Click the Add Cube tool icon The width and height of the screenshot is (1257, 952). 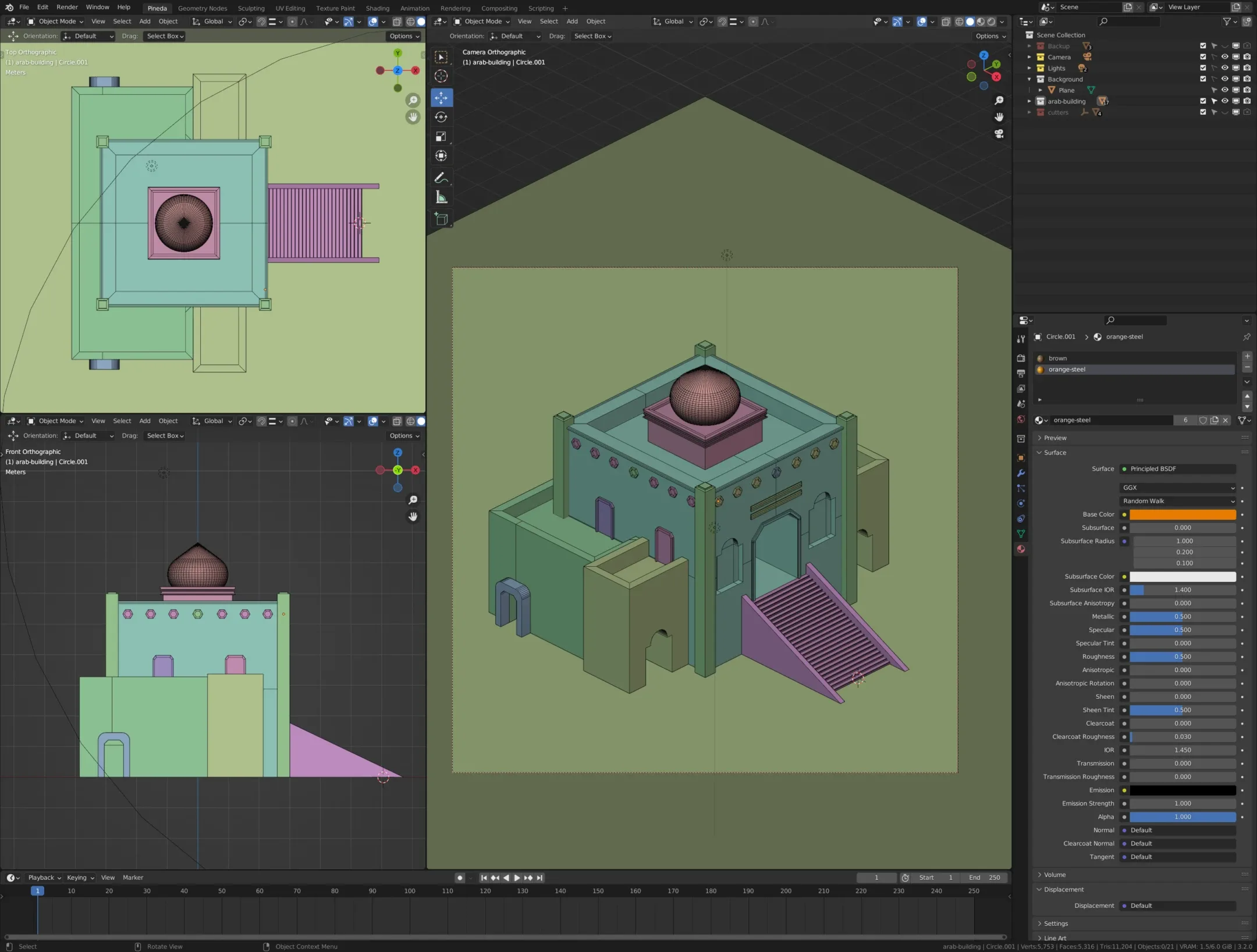pyautogui.click(x=441, y=219)
